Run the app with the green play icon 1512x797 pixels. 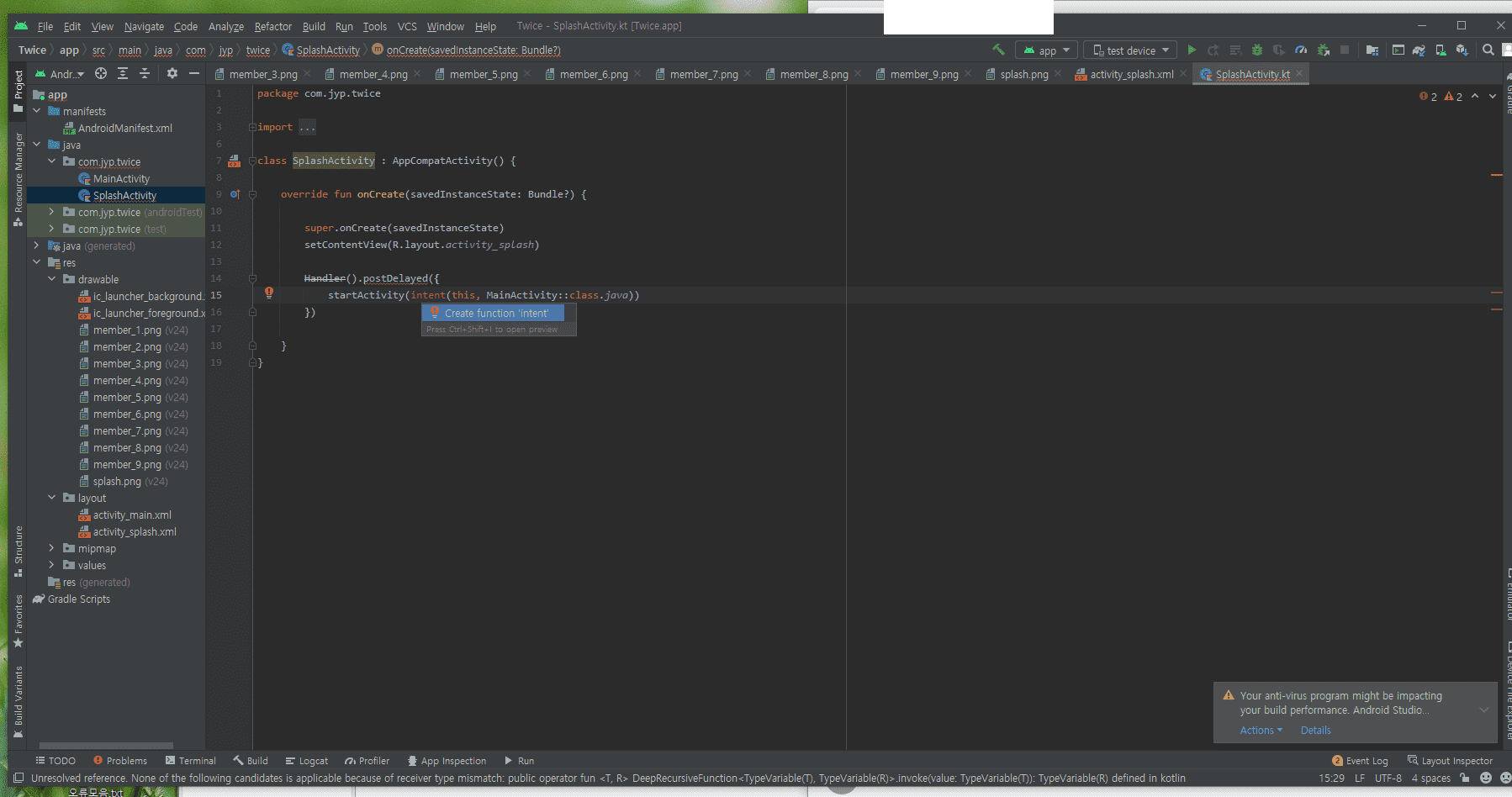pyautogui.click(x=1192, y=50)
